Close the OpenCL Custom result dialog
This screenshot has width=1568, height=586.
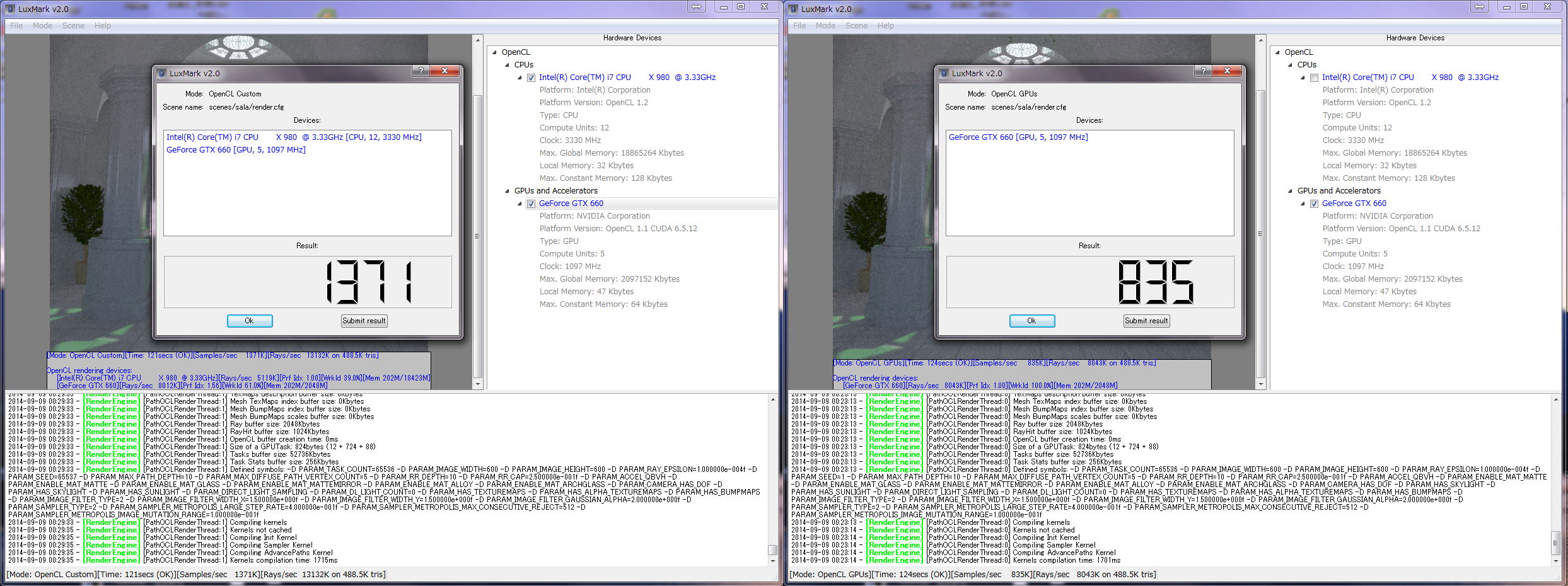445,71
